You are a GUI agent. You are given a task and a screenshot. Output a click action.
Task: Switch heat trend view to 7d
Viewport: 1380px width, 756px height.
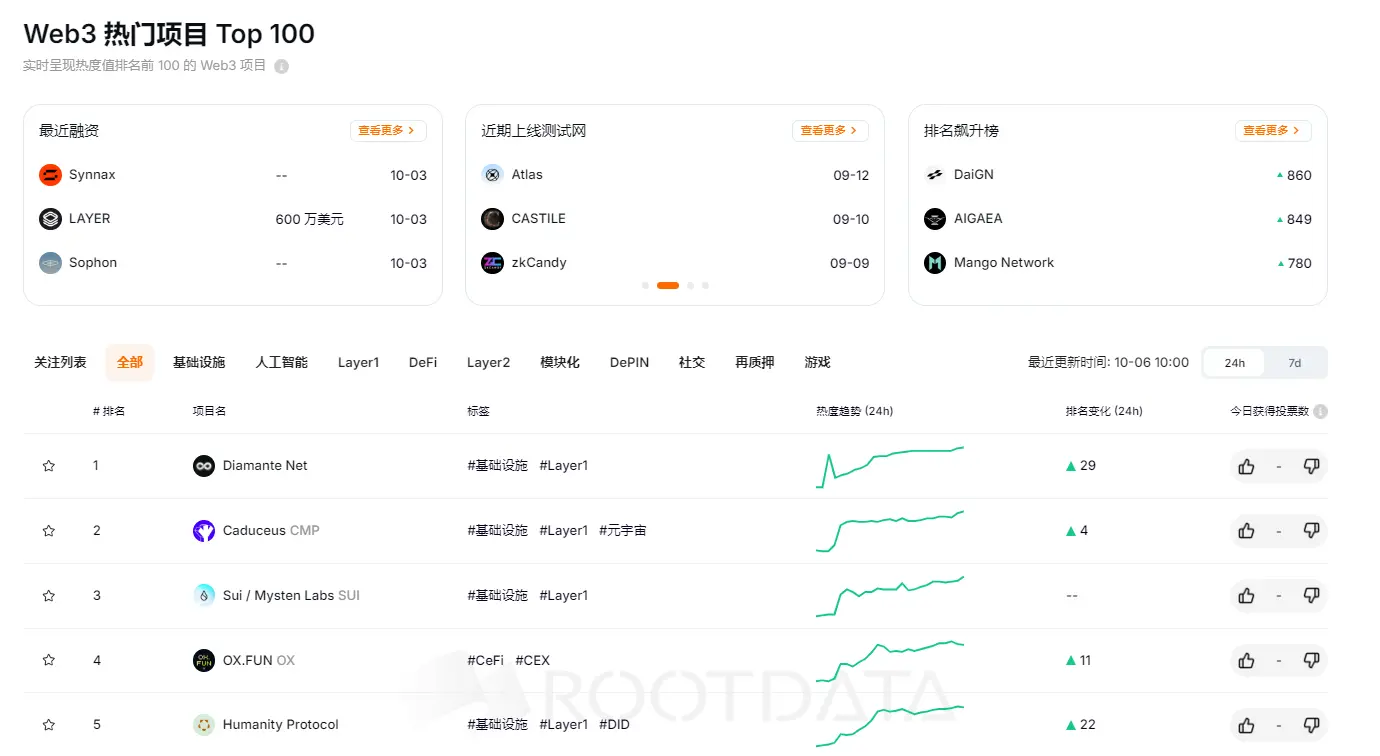1295,362
